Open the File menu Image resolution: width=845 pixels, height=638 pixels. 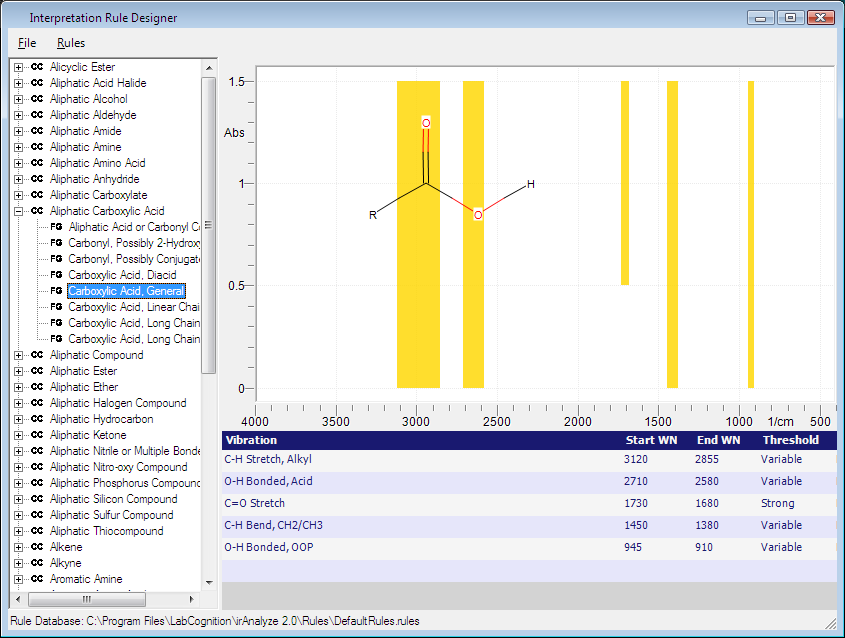coord(27,43)
